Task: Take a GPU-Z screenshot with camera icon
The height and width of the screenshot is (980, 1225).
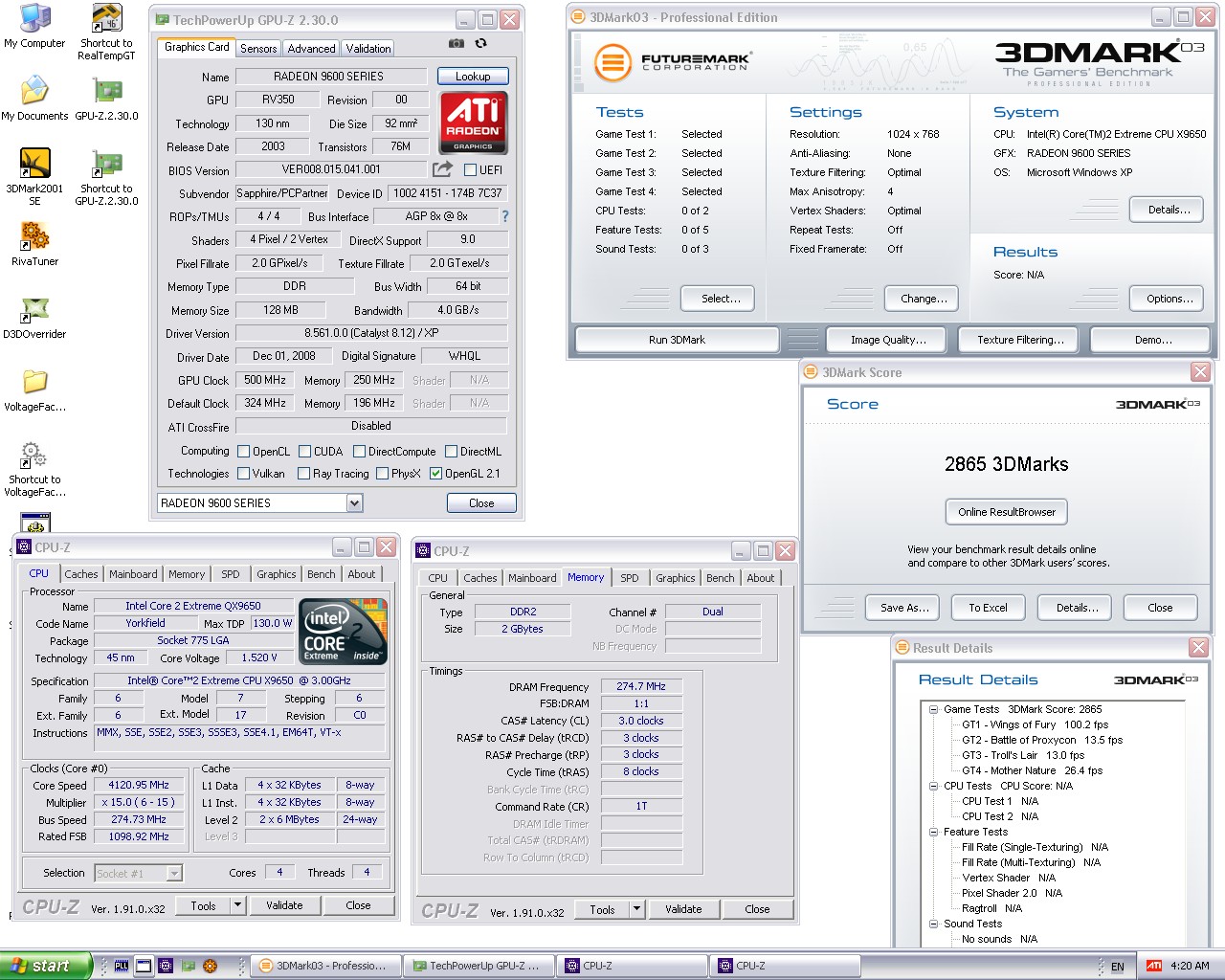Action: (457, 43)
